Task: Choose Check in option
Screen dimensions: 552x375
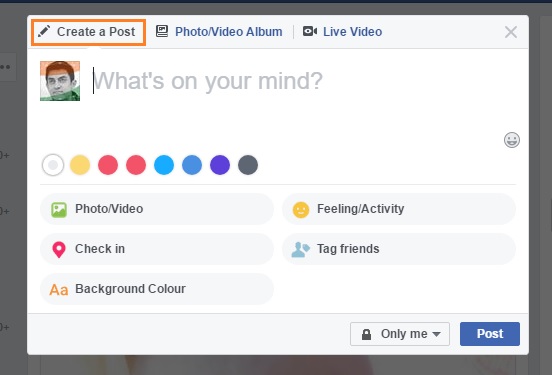Action: (157, 249)
